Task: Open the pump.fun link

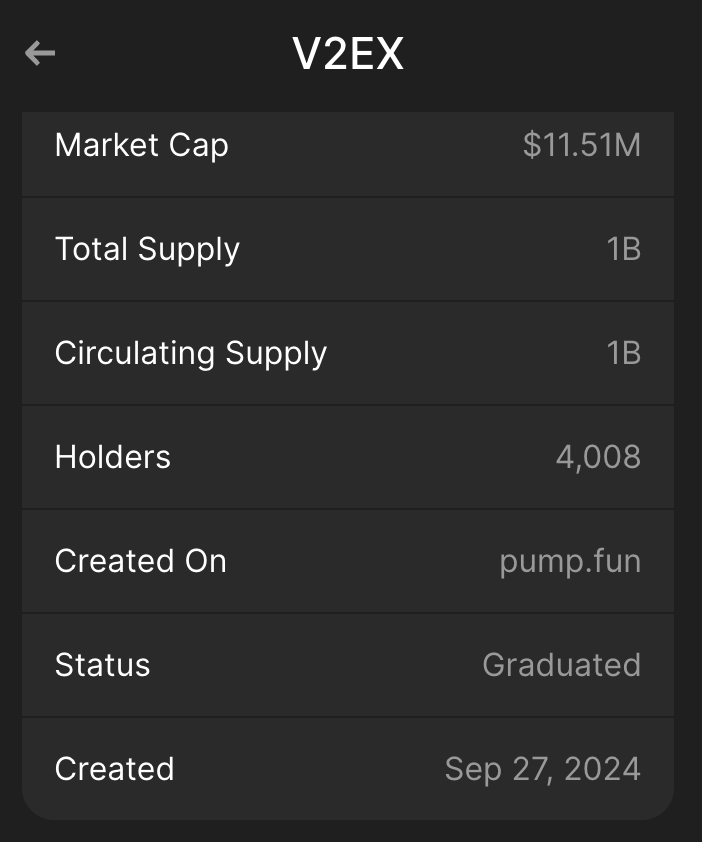Action: click(x=570, y=561)
